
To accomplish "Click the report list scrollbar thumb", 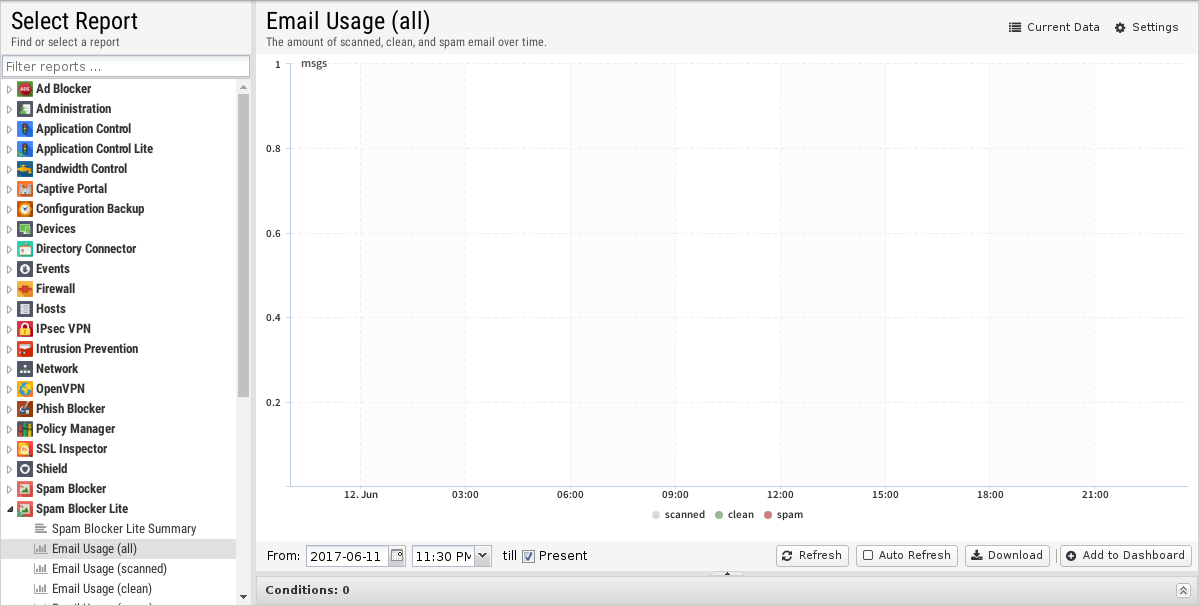I will coord(243,245).
